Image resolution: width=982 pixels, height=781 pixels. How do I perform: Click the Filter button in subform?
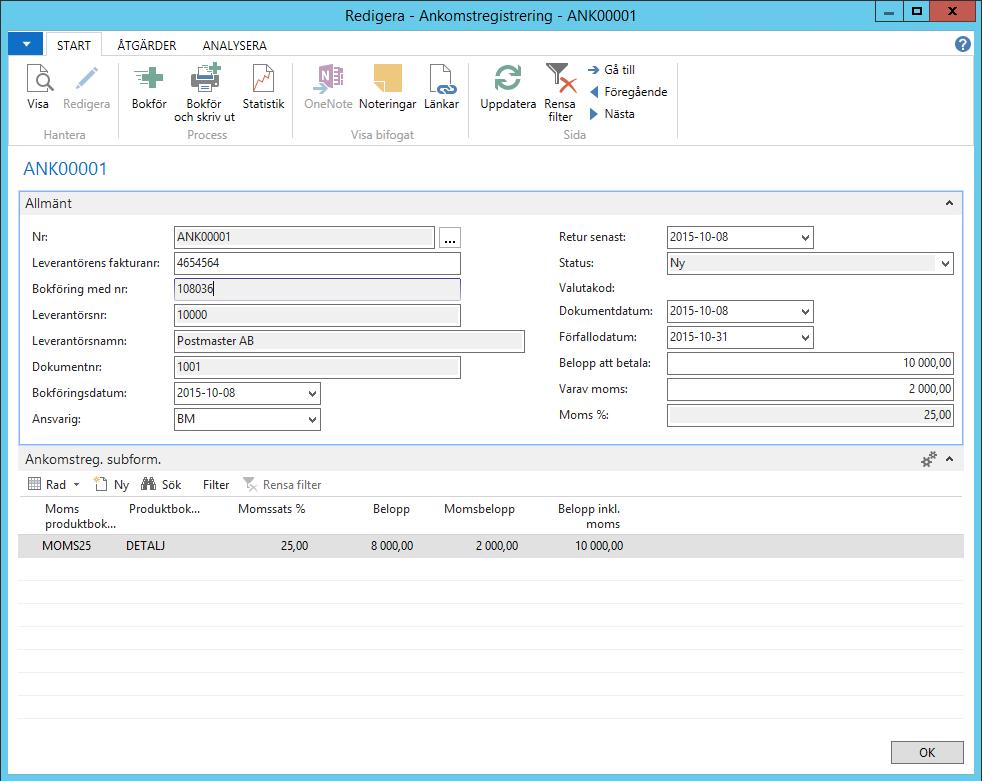(216, 485)
